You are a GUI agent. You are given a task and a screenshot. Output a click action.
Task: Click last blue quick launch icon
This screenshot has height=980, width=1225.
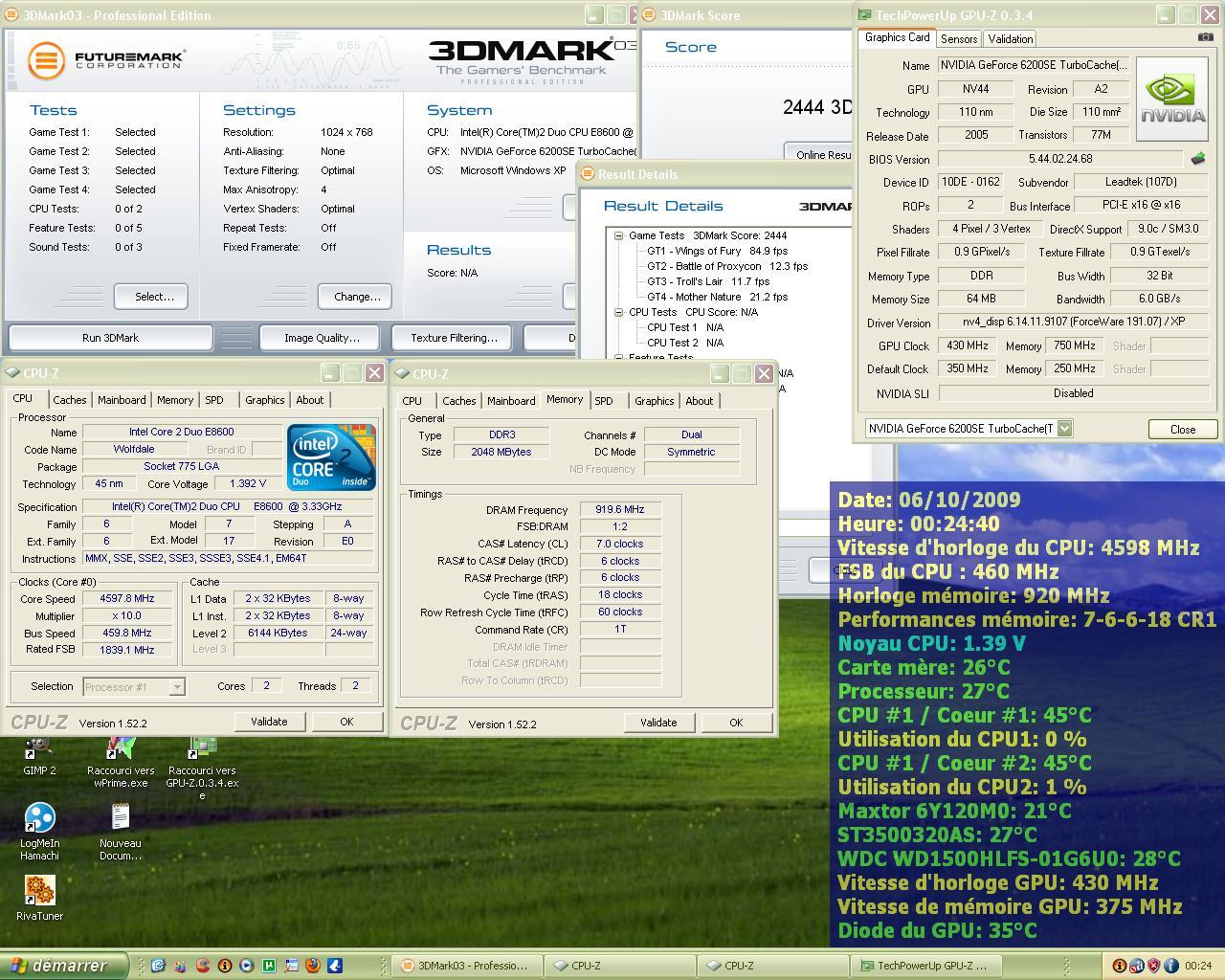335,966
